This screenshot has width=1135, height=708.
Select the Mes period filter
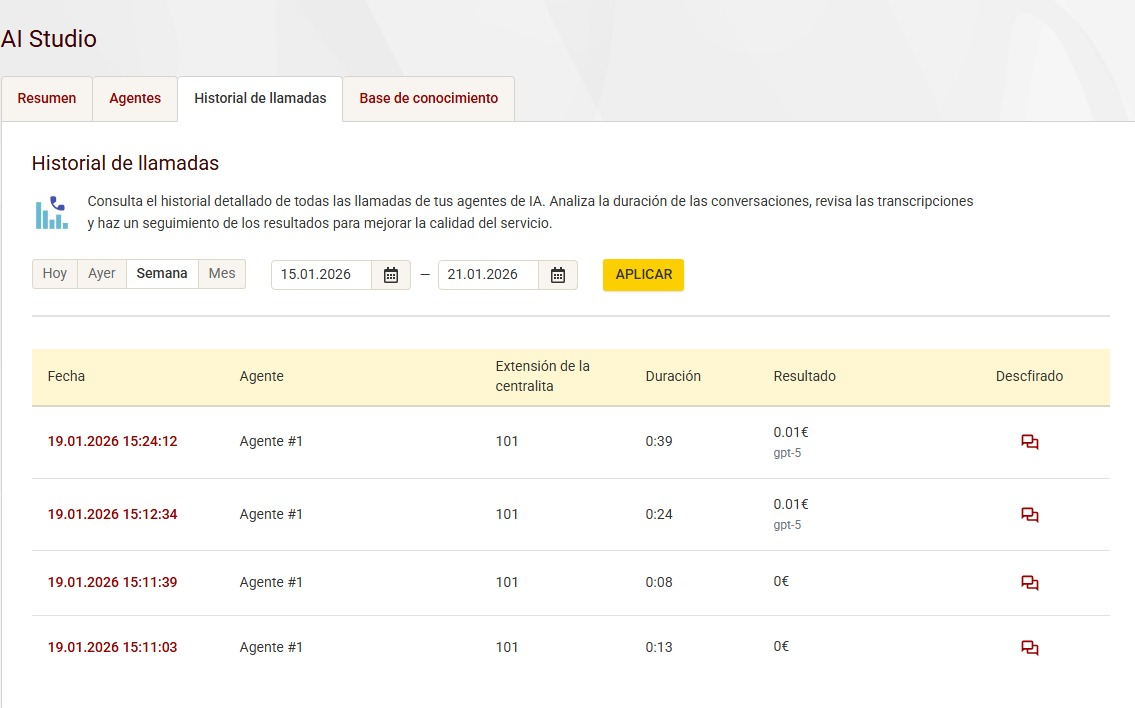click(x=222, y=274)
